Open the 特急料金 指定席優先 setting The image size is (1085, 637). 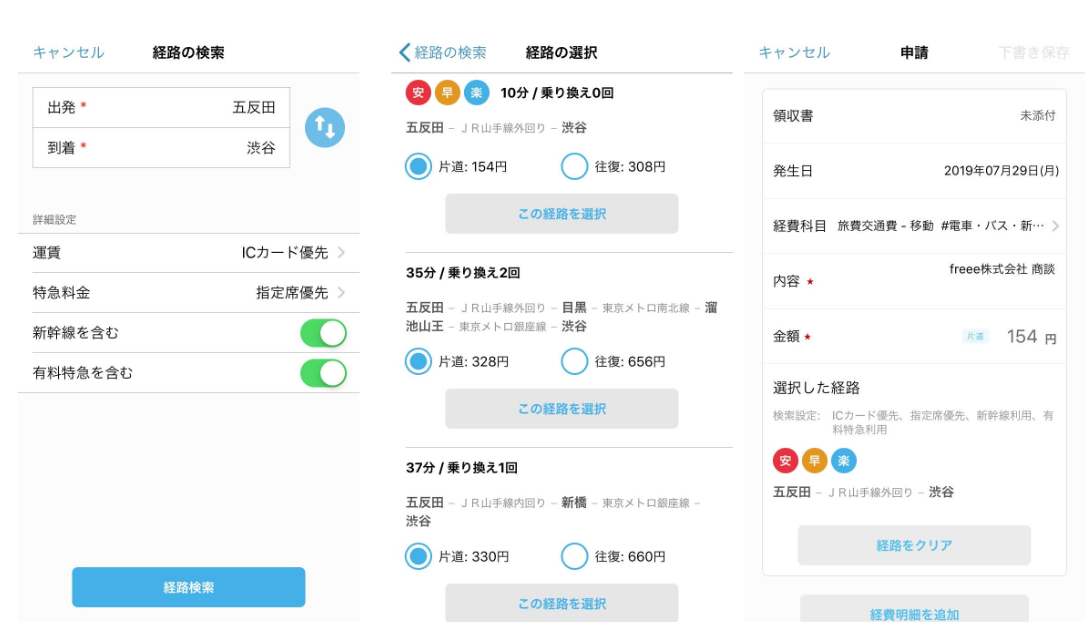[x=188, y=293]
